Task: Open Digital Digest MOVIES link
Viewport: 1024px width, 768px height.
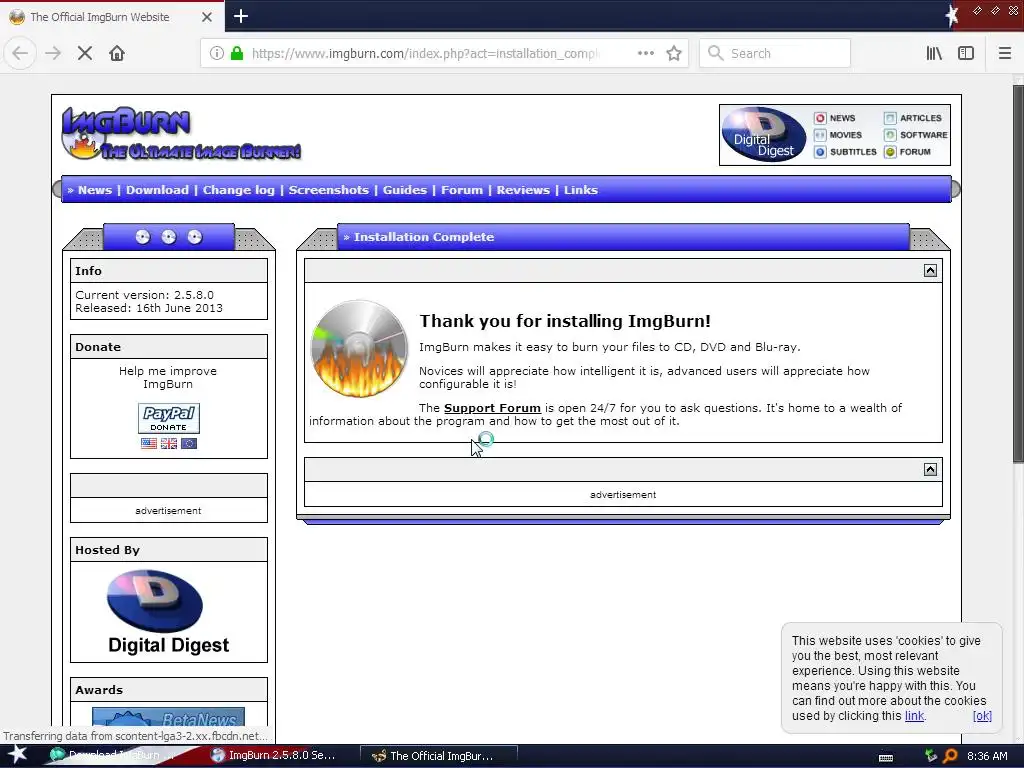Action: coord(839,135)
